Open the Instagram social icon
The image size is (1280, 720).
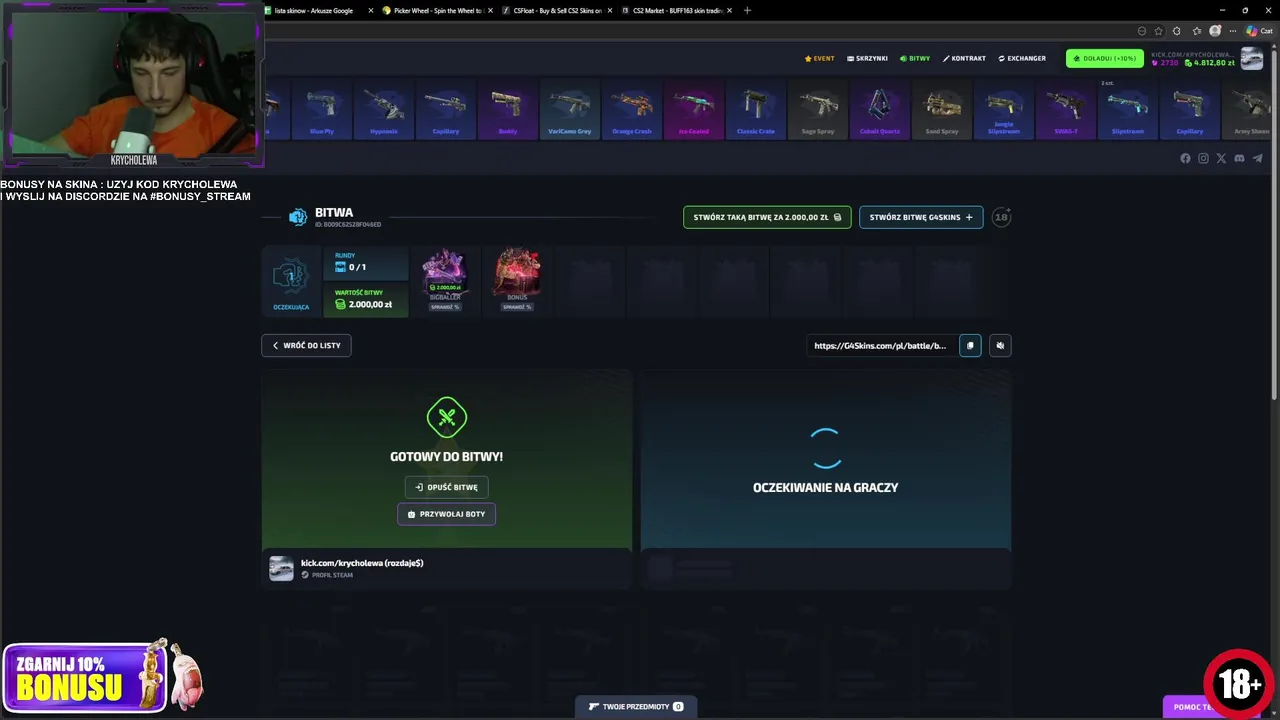(x=1203, y=158)
